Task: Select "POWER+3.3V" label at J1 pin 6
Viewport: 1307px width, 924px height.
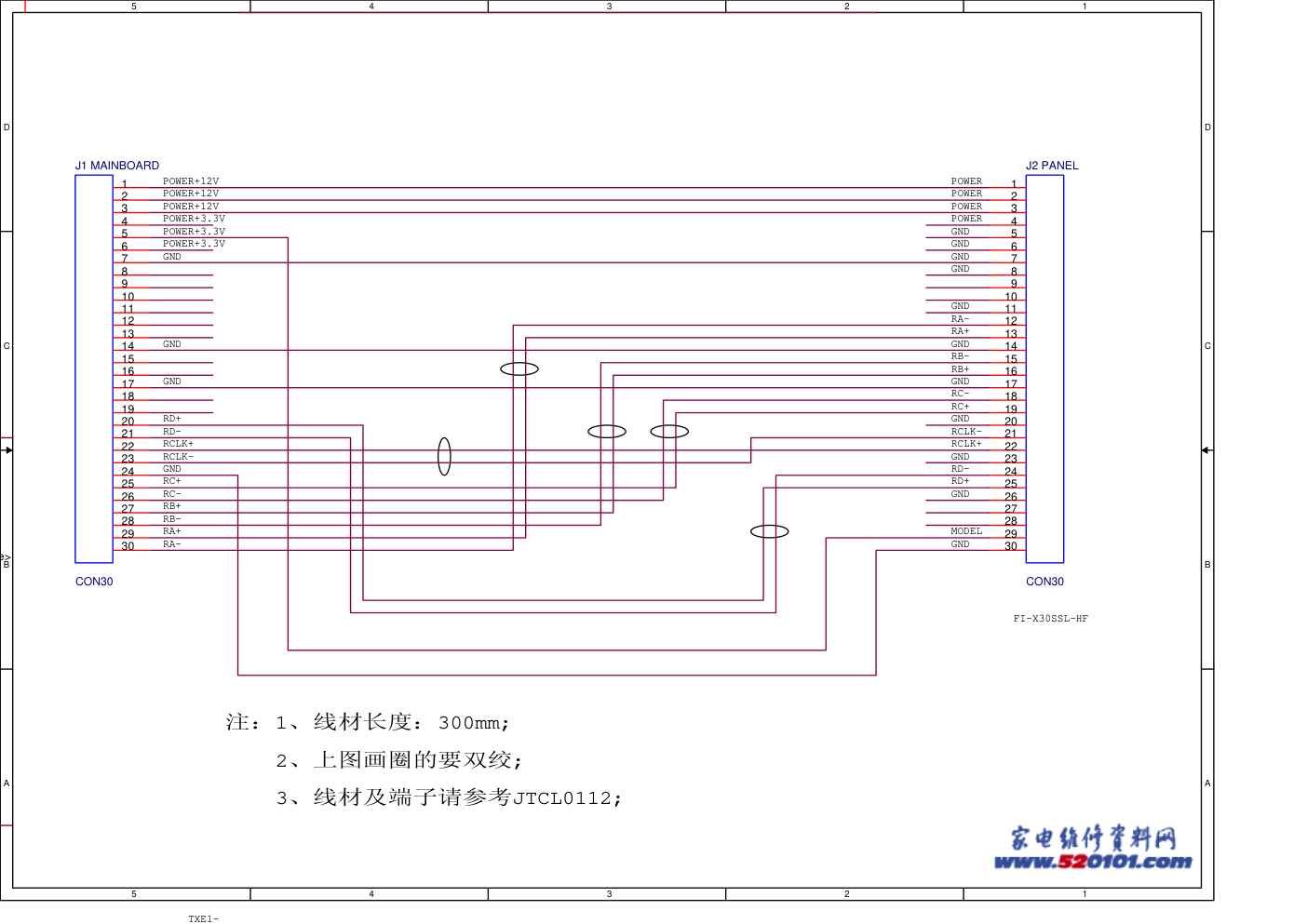Action: pos(194,244)
